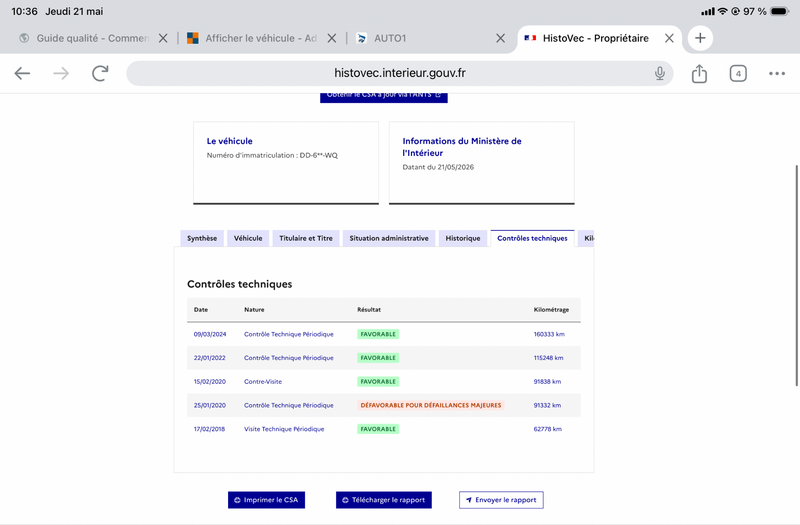Open the share sheet icon
This screenshot has width=800, height=525.
(x=699, y=73)
